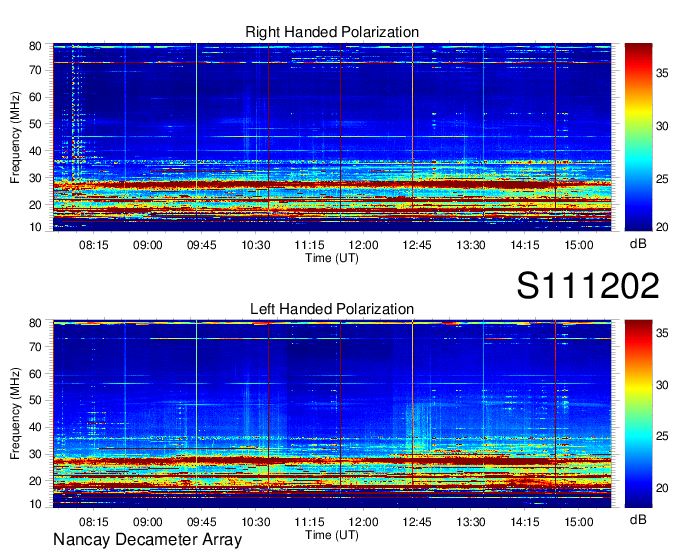Click 12:45 tick on right-handed plot

pyautogui.click(x=417, y=245)
